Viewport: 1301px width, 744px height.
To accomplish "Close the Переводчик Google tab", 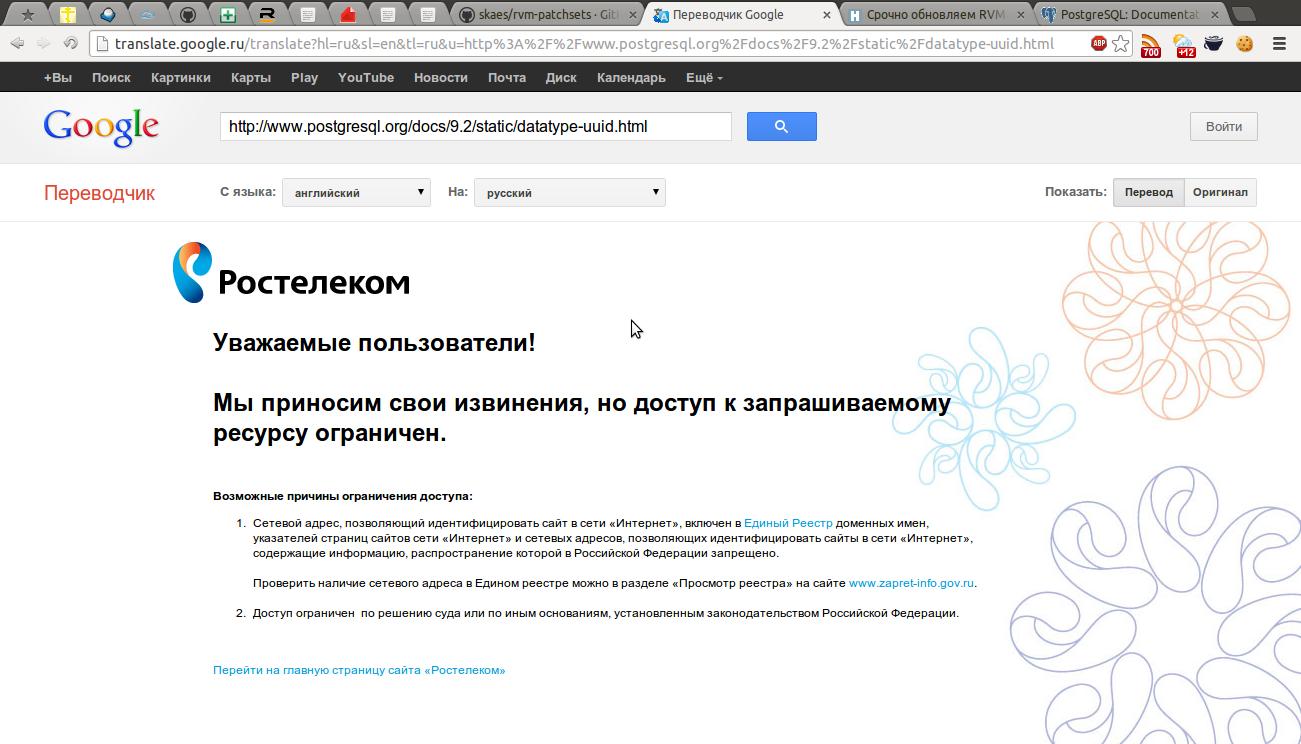I will (x=826, y=15).
